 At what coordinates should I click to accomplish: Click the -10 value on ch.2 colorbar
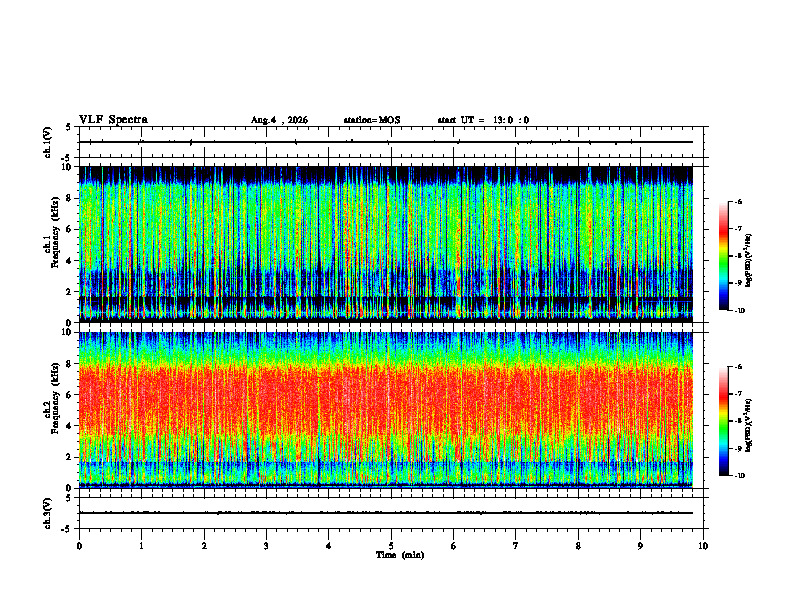click(x=739, y=476)
